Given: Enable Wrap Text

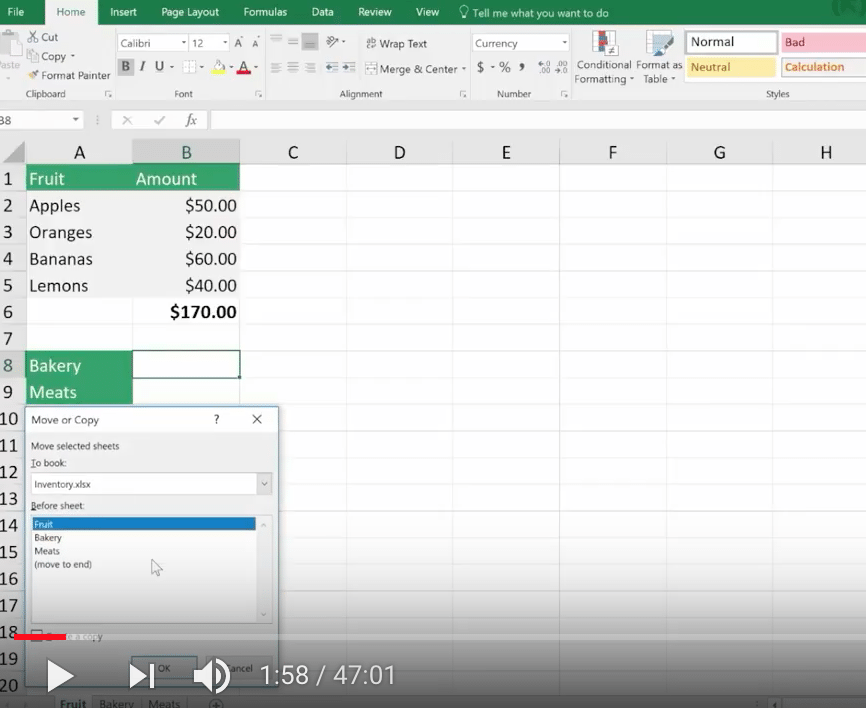Looking at the screenshot, I should (396, 43).
